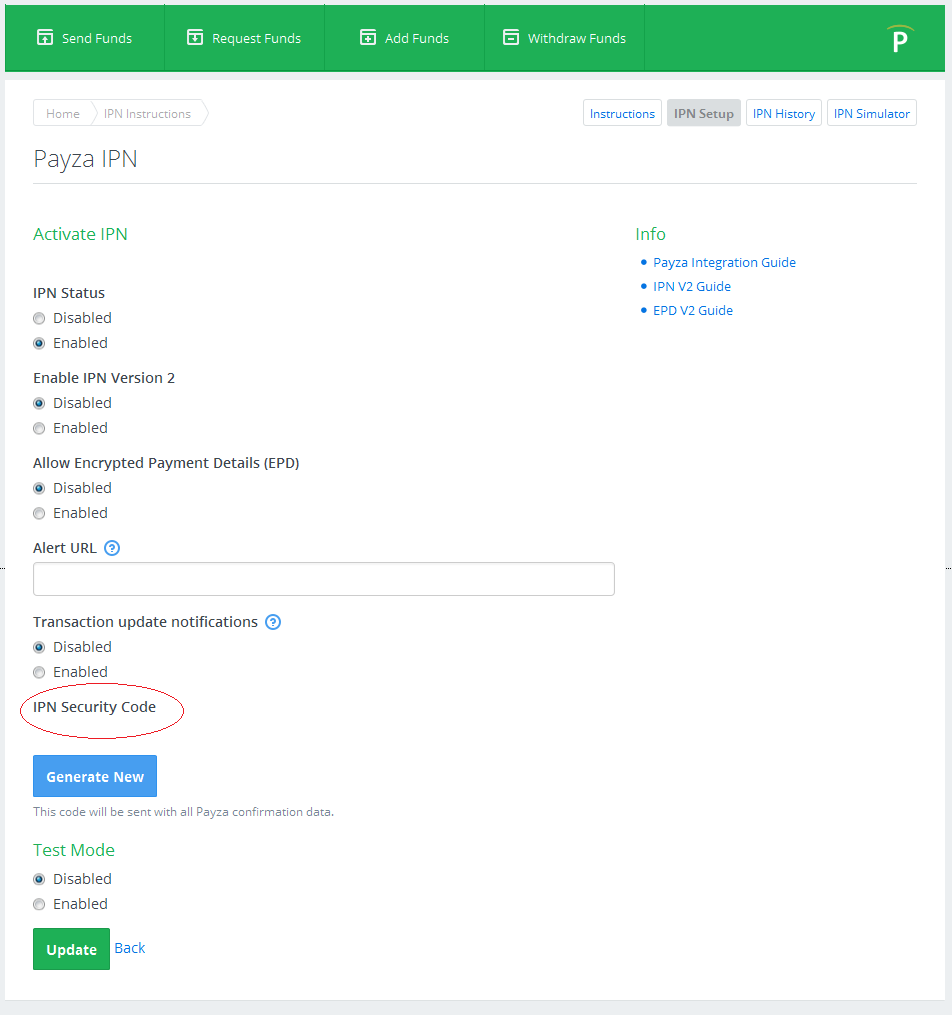Click the Payza P logo
This screenshot has width=952, height=1015.
tap(900, 39)
